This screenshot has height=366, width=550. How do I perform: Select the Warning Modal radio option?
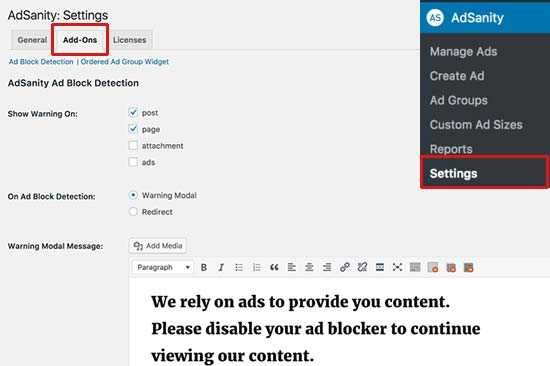133,195
